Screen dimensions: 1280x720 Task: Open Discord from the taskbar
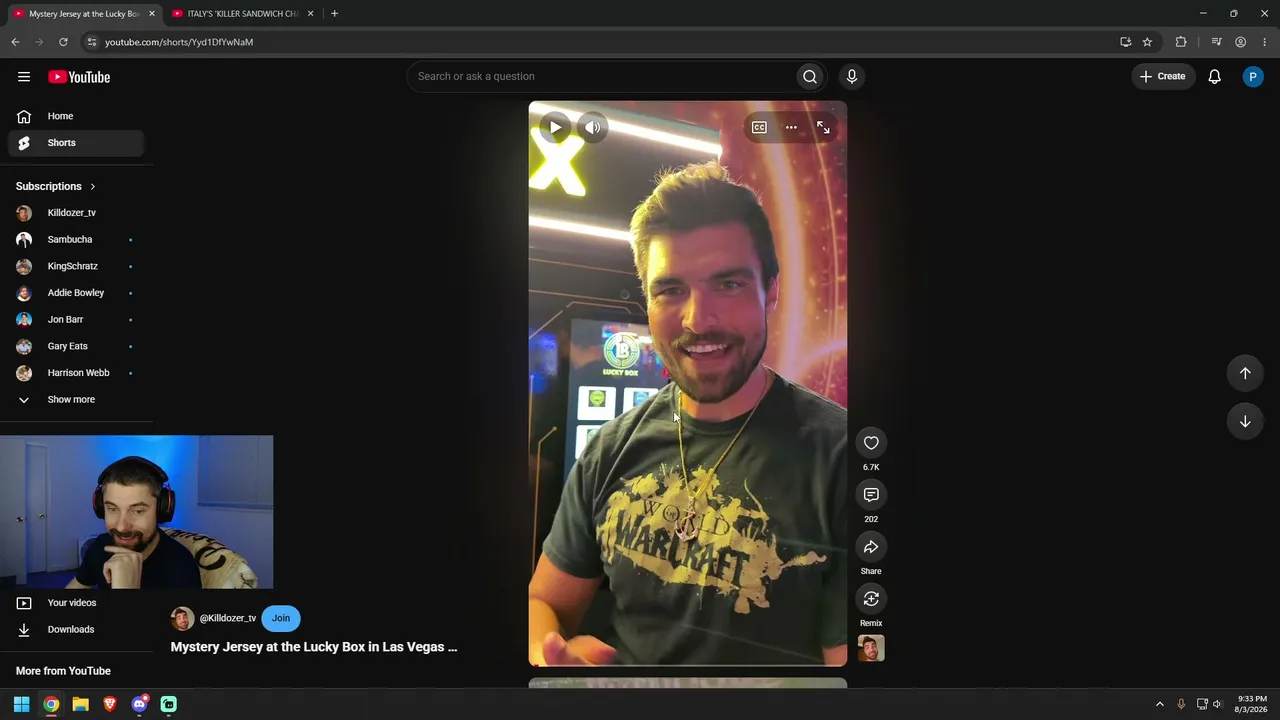click(x=139, y=704)
